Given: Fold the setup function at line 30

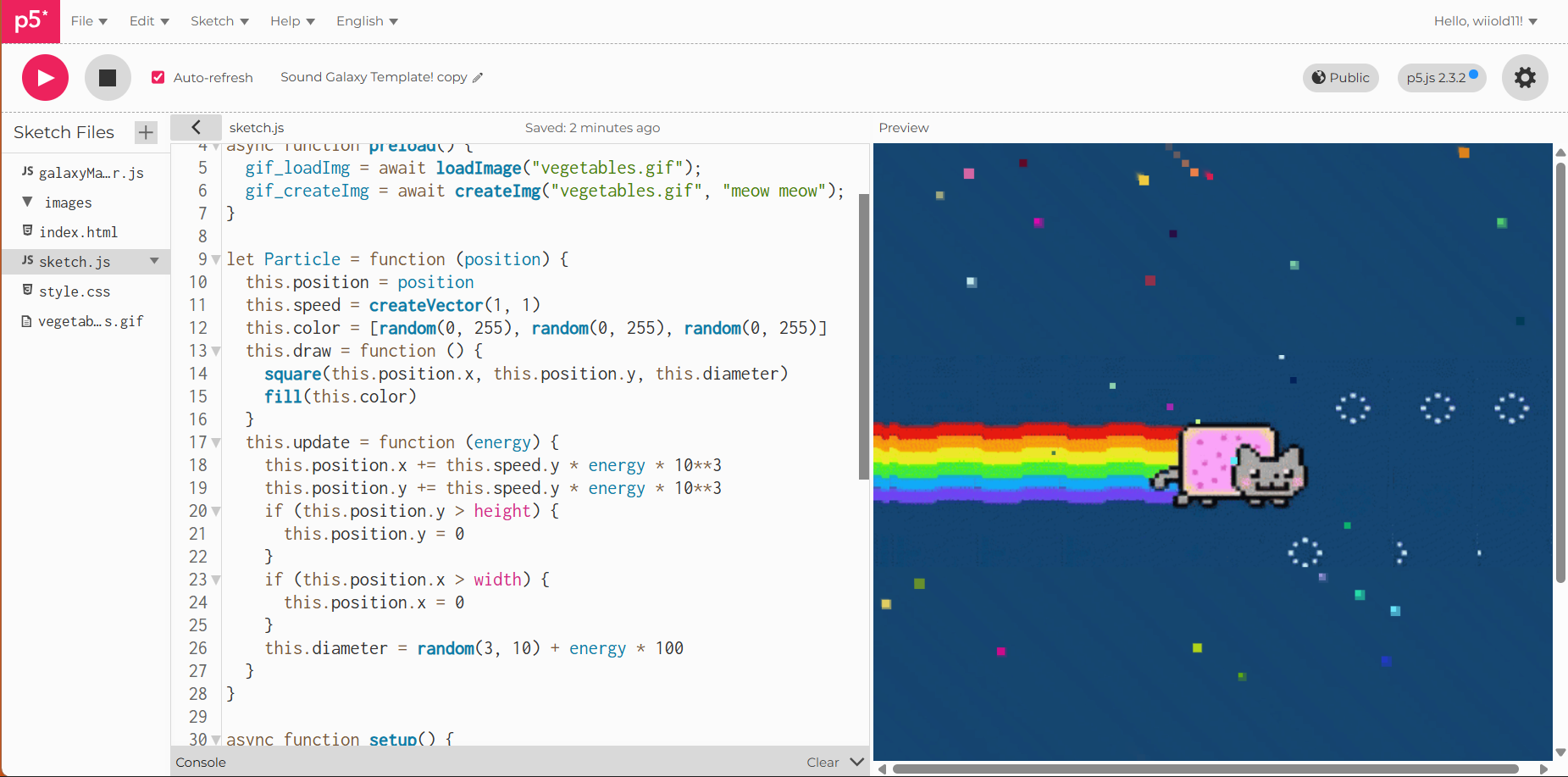Looking at the screenshot, I should 216,740.
